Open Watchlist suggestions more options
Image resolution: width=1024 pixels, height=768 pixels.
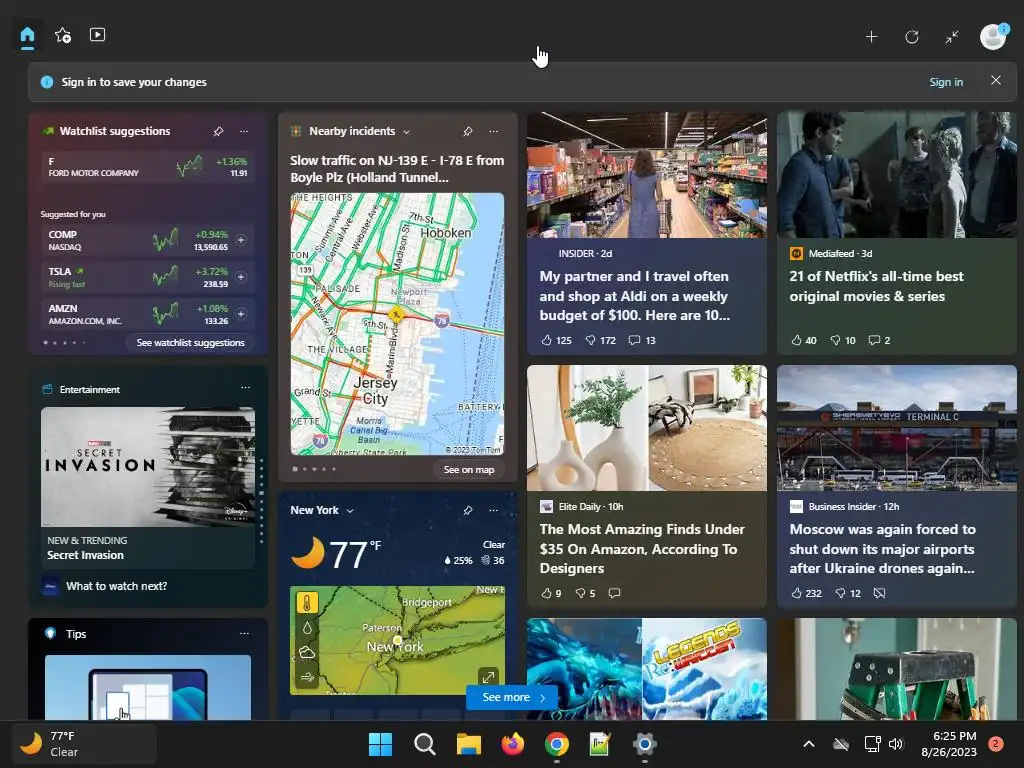244,131
